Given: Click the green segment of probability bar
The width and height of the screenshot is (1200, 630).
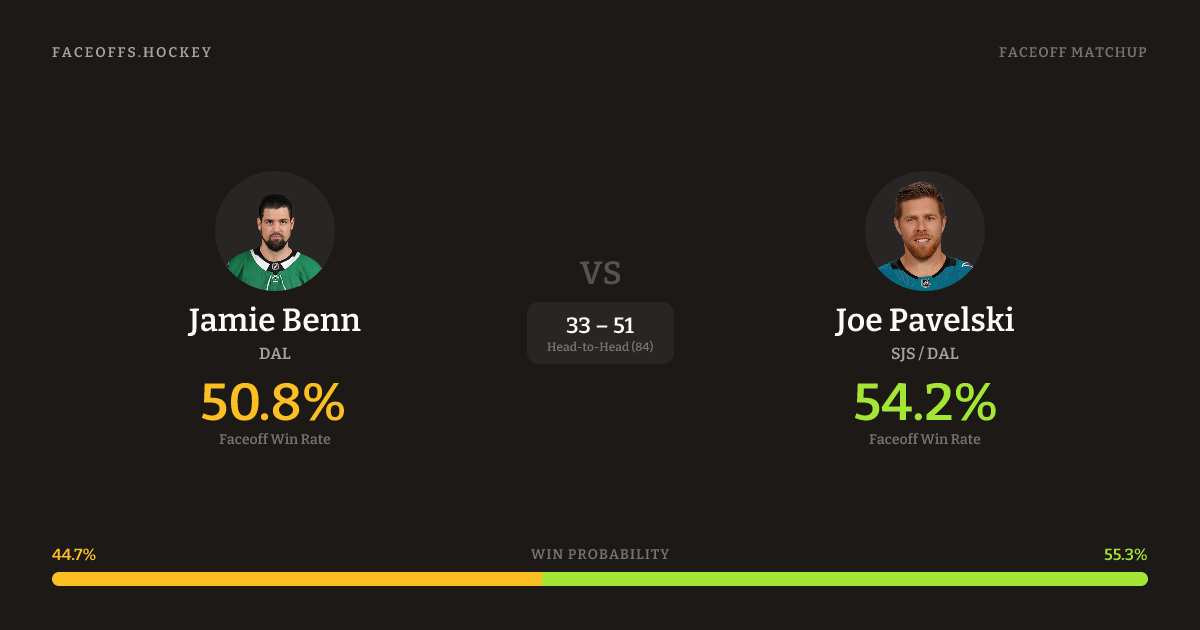Looking at the screenshot, I should point(844,579).
